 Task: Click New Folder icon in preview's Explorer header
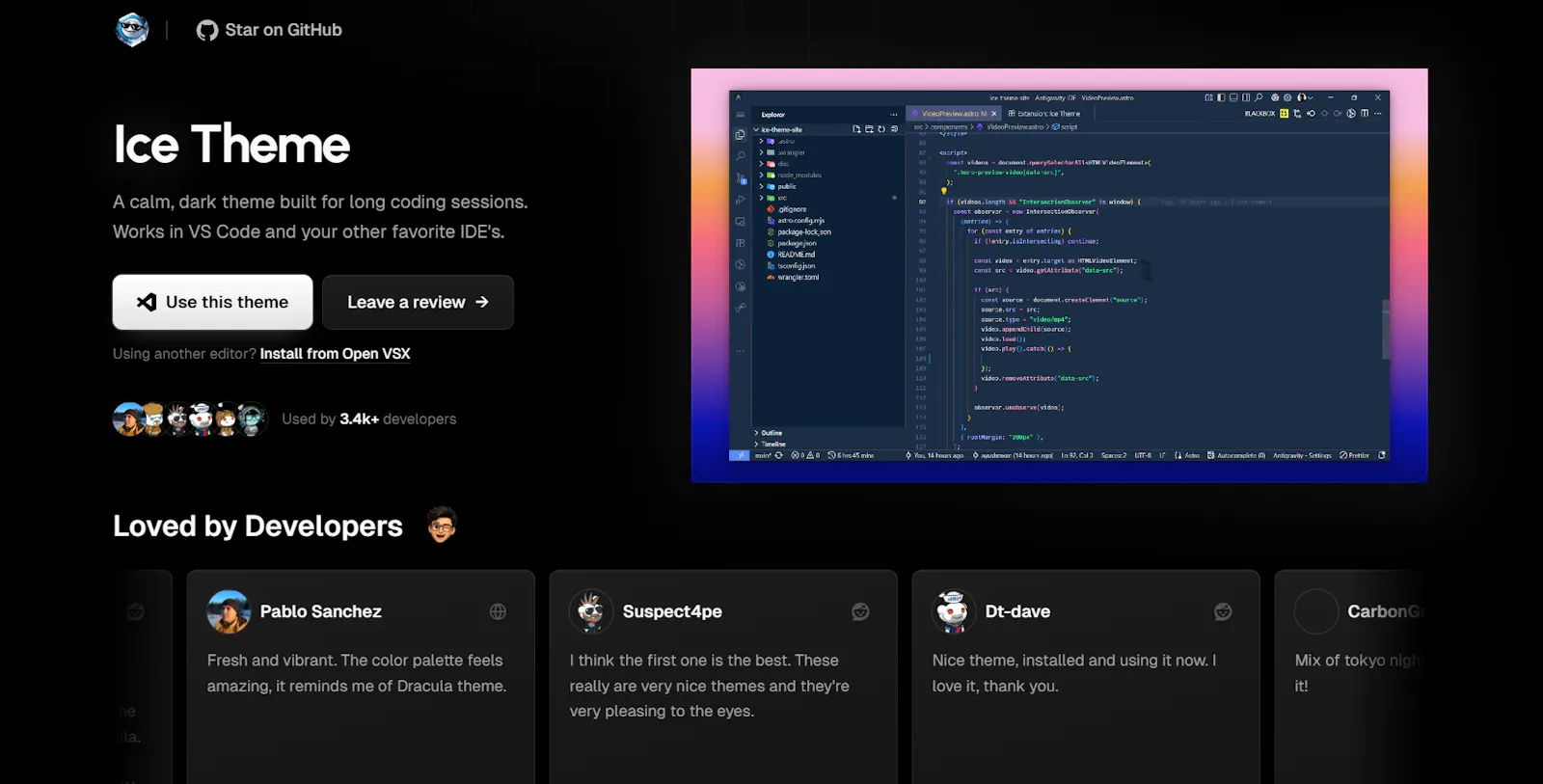point(869,128)
